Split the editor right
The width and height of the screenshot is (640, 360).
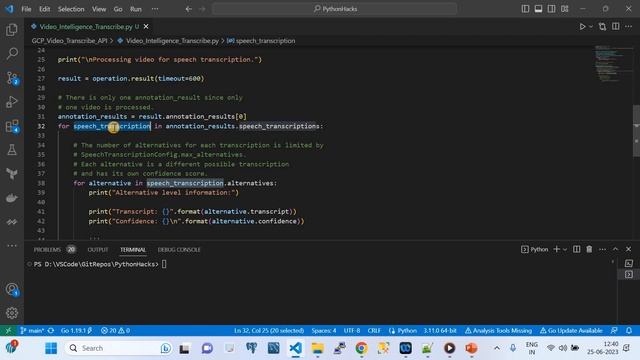(x=616, y=27)
